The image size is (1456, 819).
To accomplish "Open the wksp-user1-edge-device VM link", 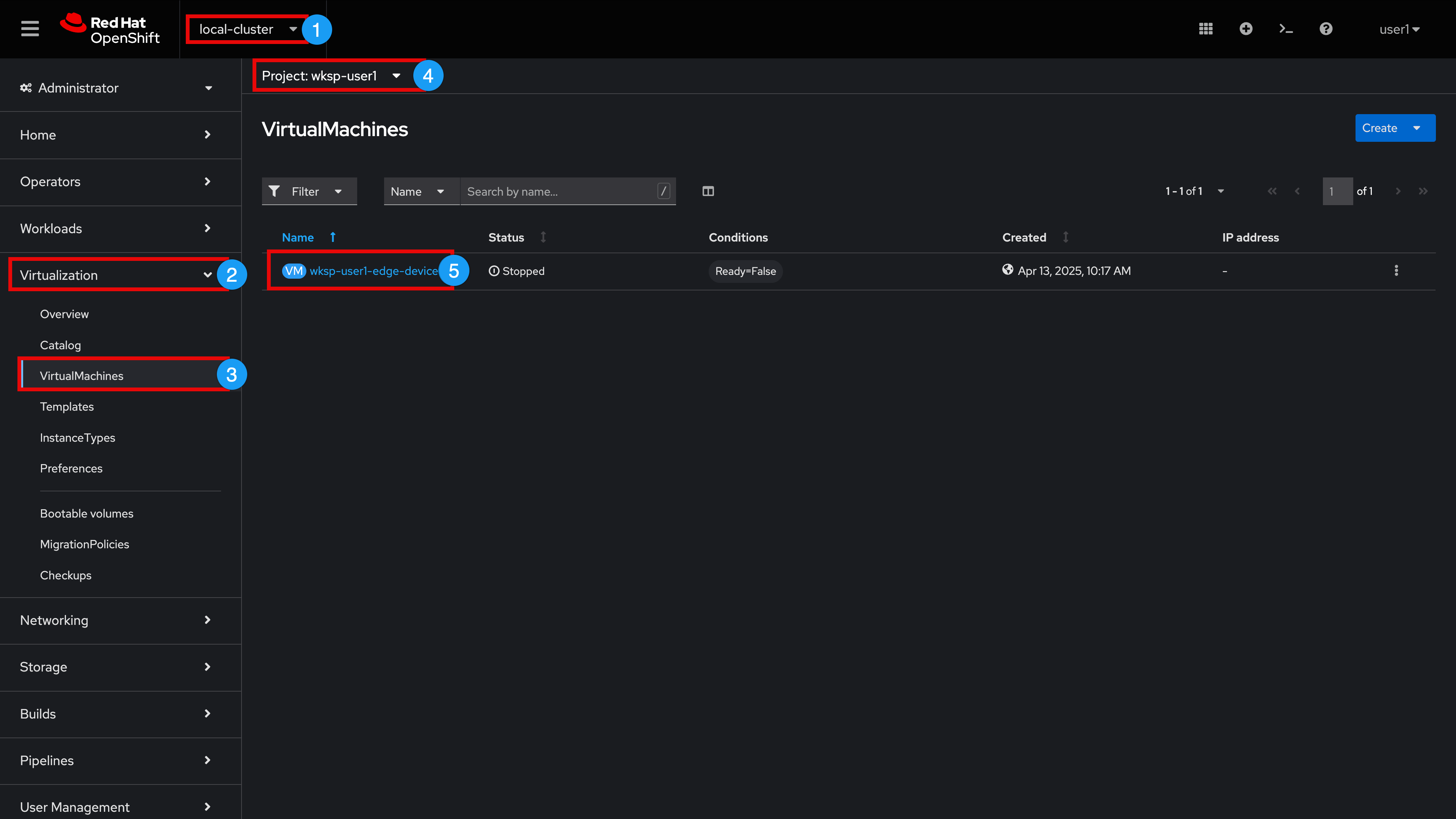I will pos(373,271).
